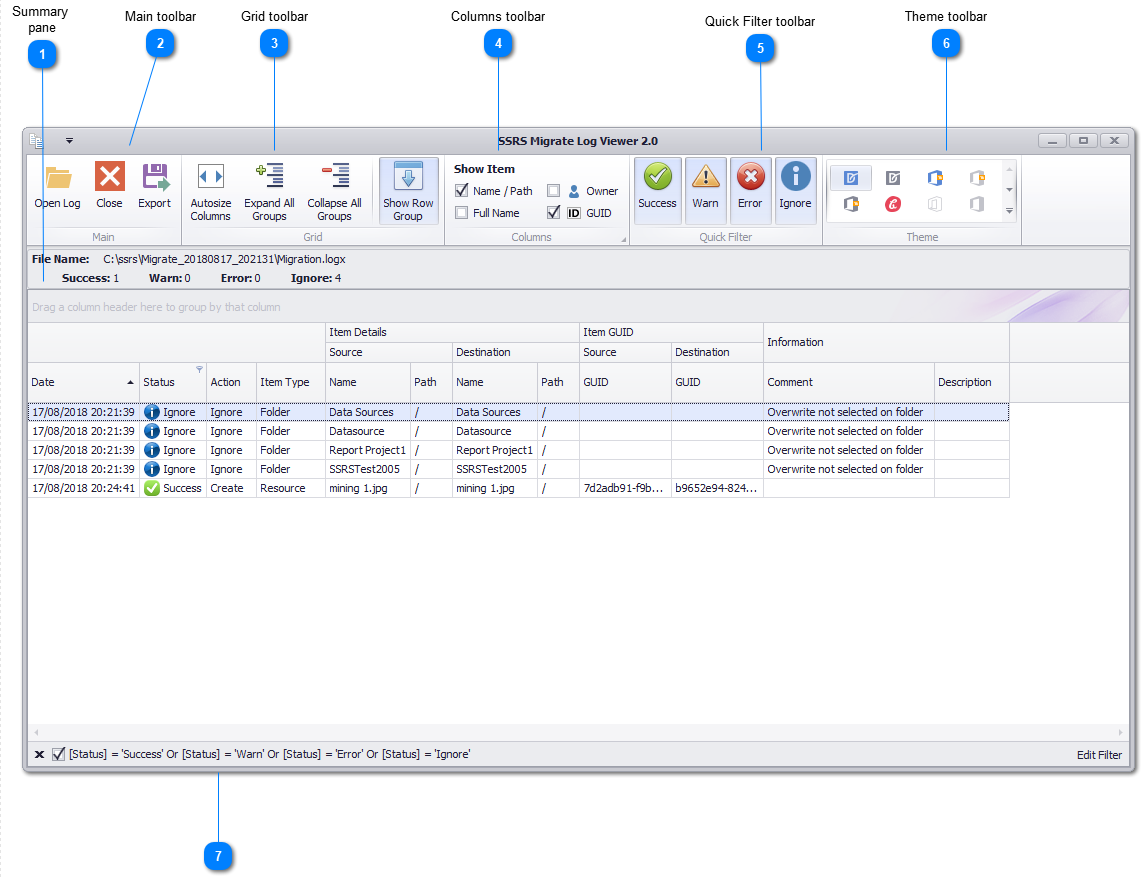Click the horizontal scrollbar right arrow
The image size is (1141, 877).
pyautogui.click(x=1121, y=732)
